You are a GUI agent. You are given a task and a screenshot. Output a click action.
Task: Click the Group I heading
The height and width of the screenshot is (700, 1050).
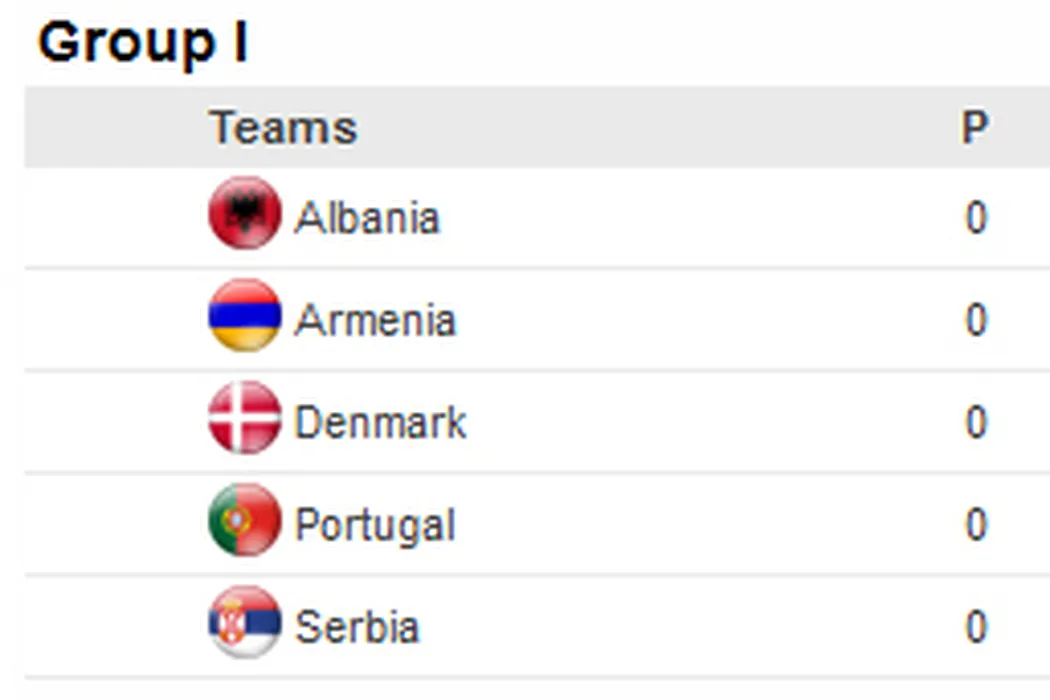tap(142, 44)
